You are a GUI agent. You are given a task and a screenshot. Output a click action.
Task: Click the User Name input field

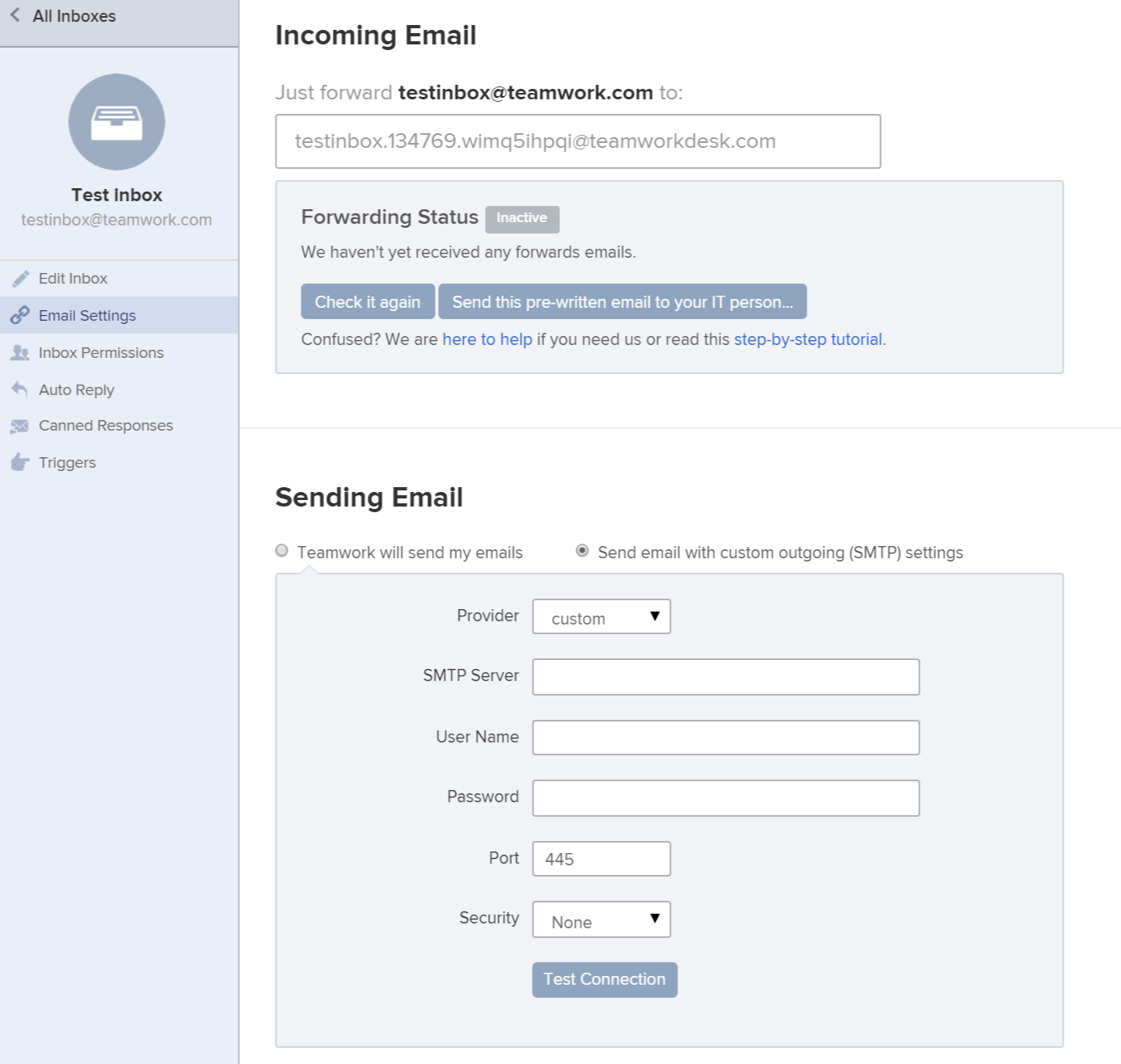[x=726, y=738]
